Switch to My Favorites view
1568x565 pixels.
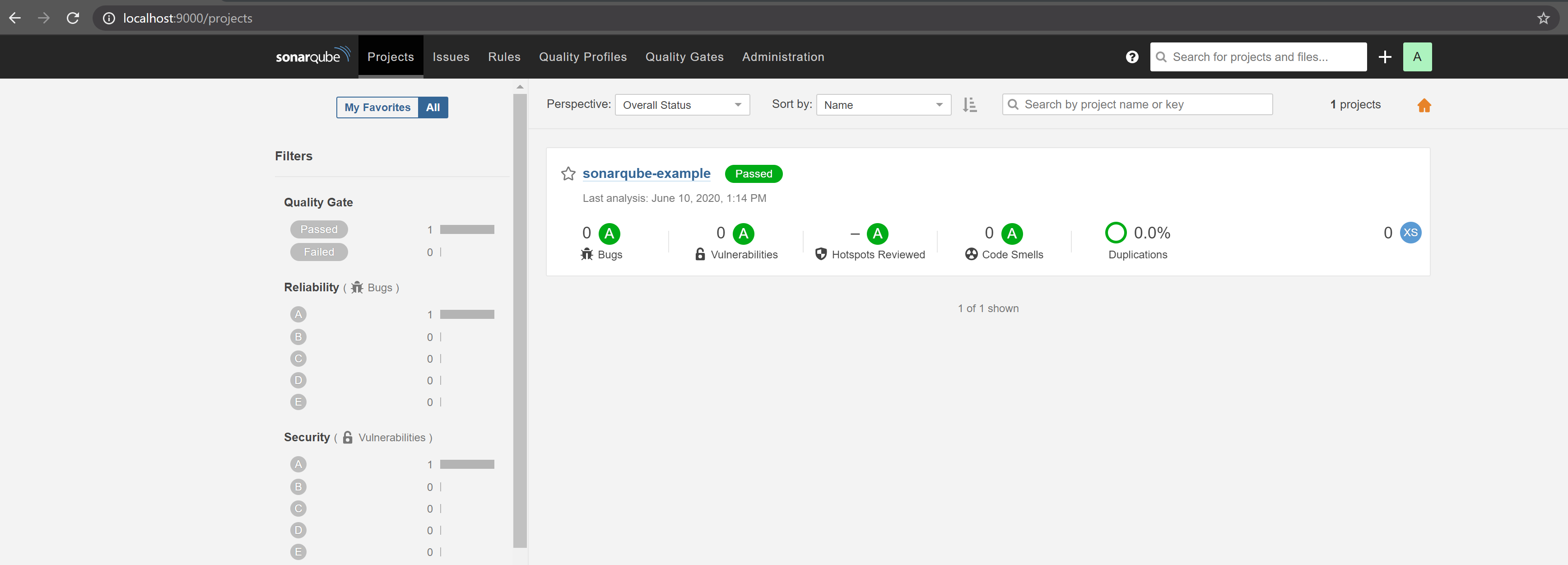(376, 107)
